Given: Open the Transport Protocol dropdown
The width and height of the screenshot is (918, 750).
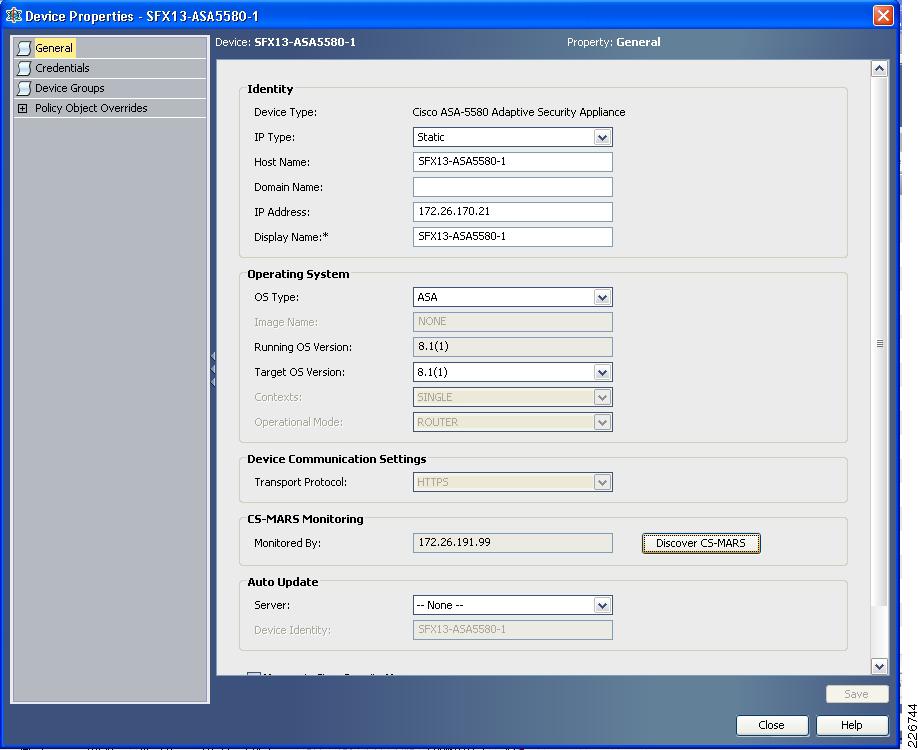Looking at the screenshot, I should (x=602, y=482).
